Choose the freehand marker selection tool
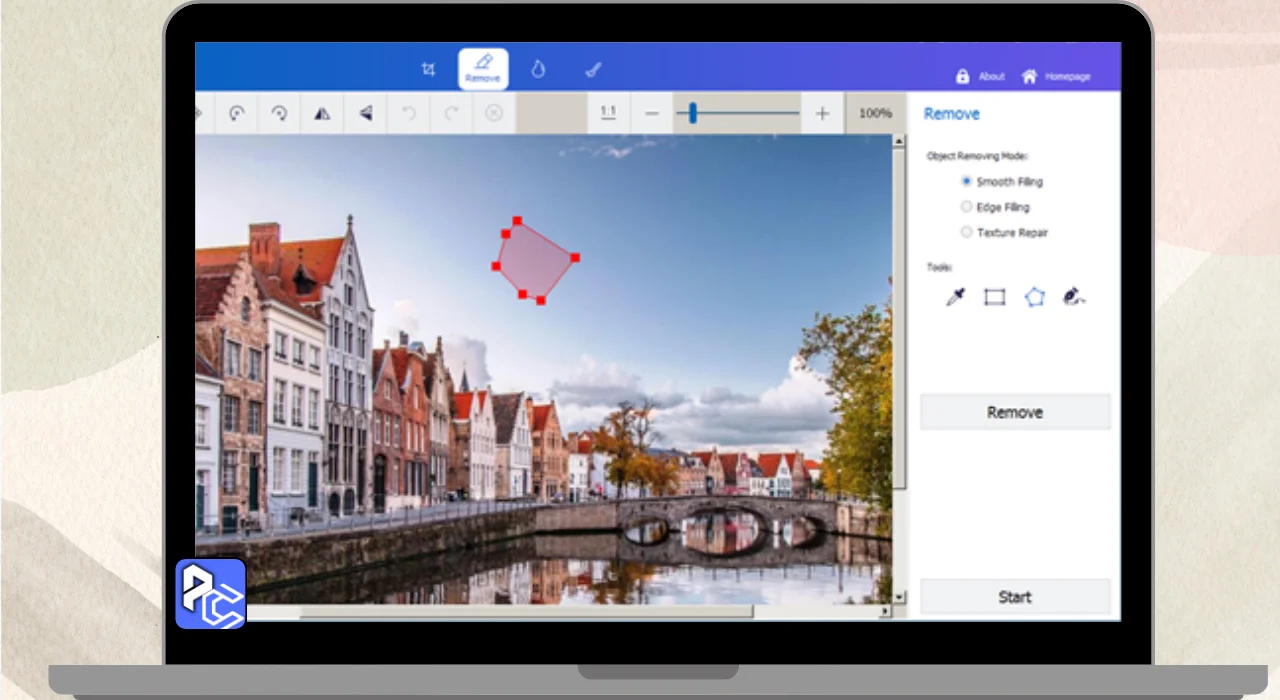 click(1074, 297)
